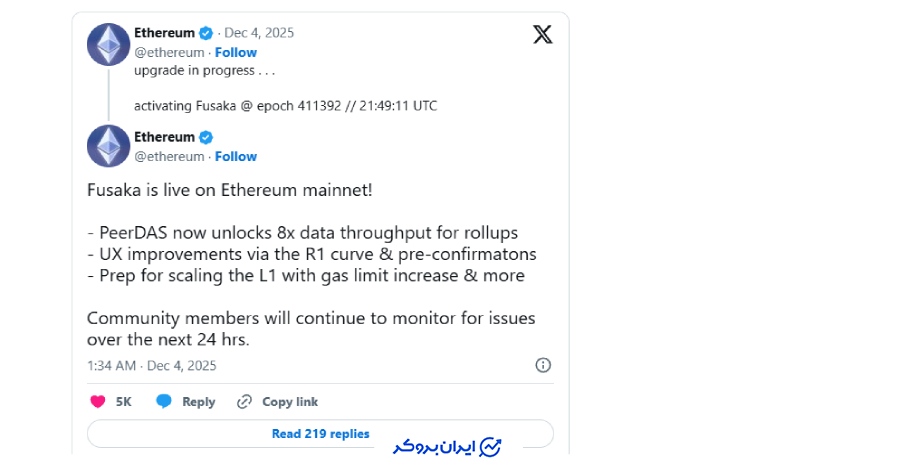
Task: Follow Ethereum from the upper tweet
Action: click(236, 52)
